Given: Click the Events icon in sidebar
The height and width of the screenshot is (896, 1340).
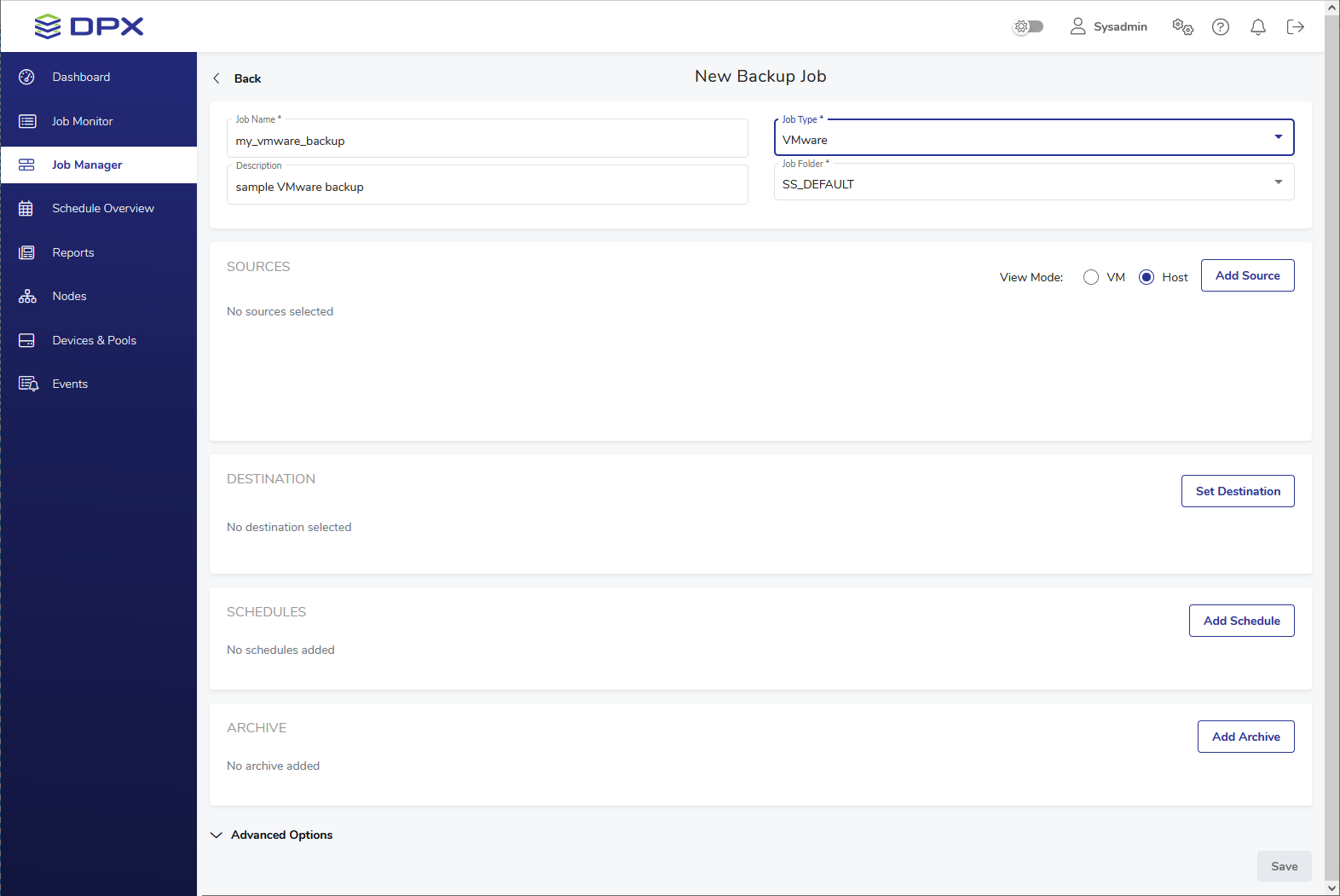Looking at the screenshot, I should (x=28, y=384).
